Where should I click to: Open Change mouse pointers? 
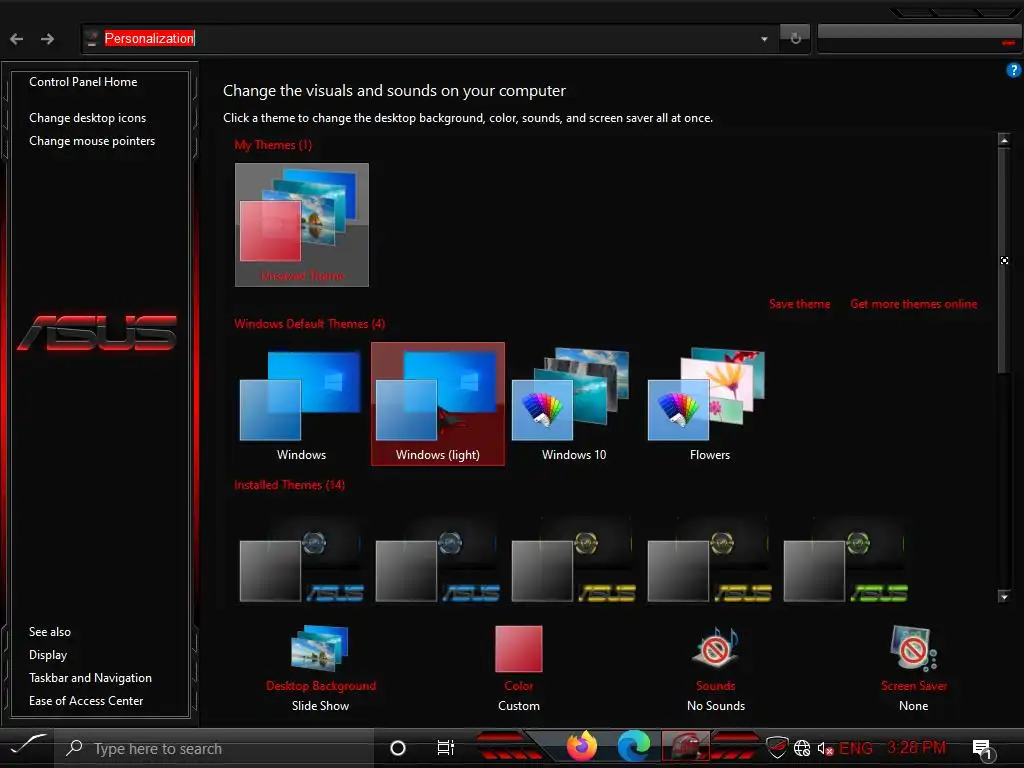pos(92,141)
